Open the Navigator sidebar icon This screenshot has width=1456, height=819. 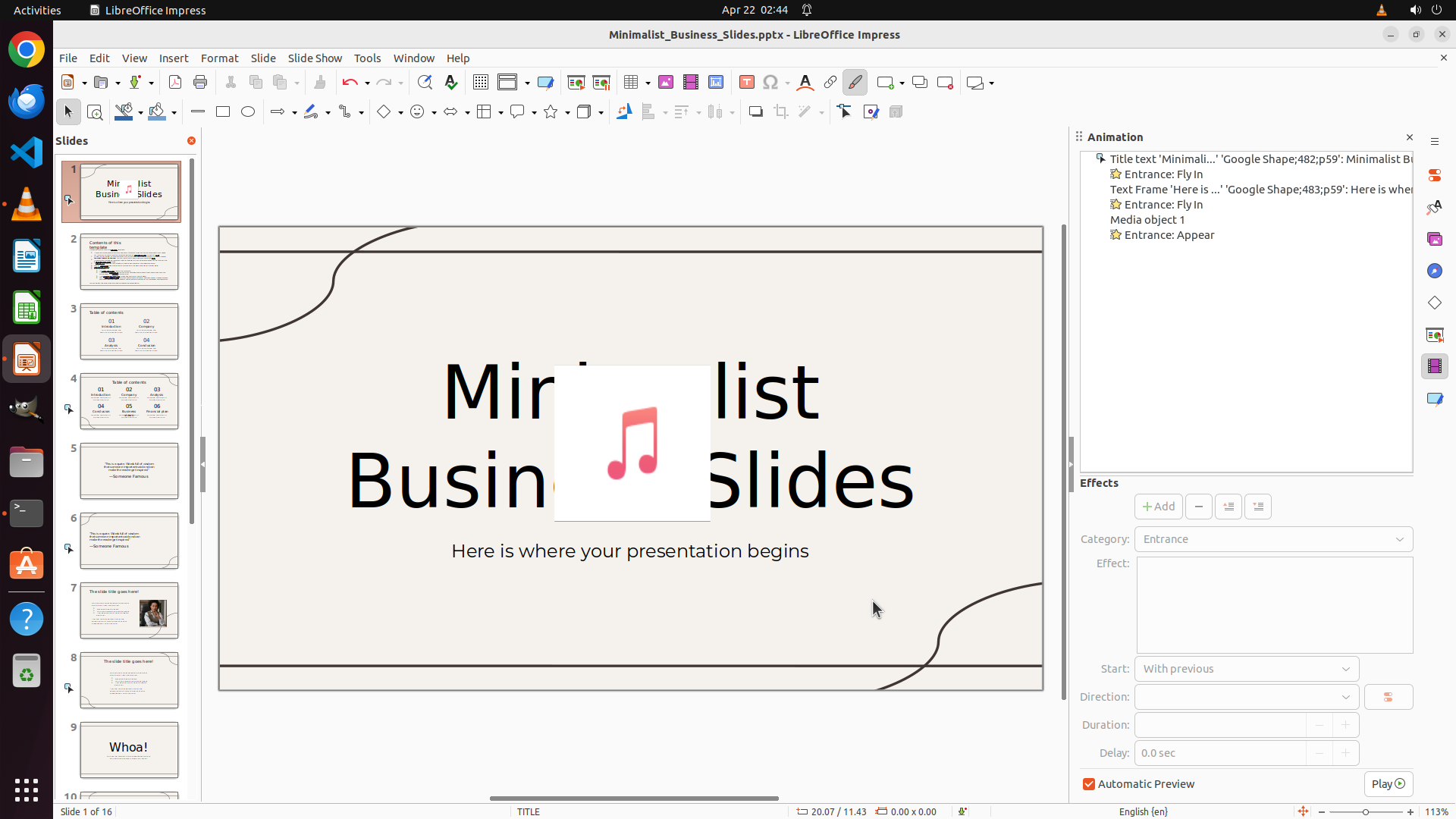[1434, 271]
